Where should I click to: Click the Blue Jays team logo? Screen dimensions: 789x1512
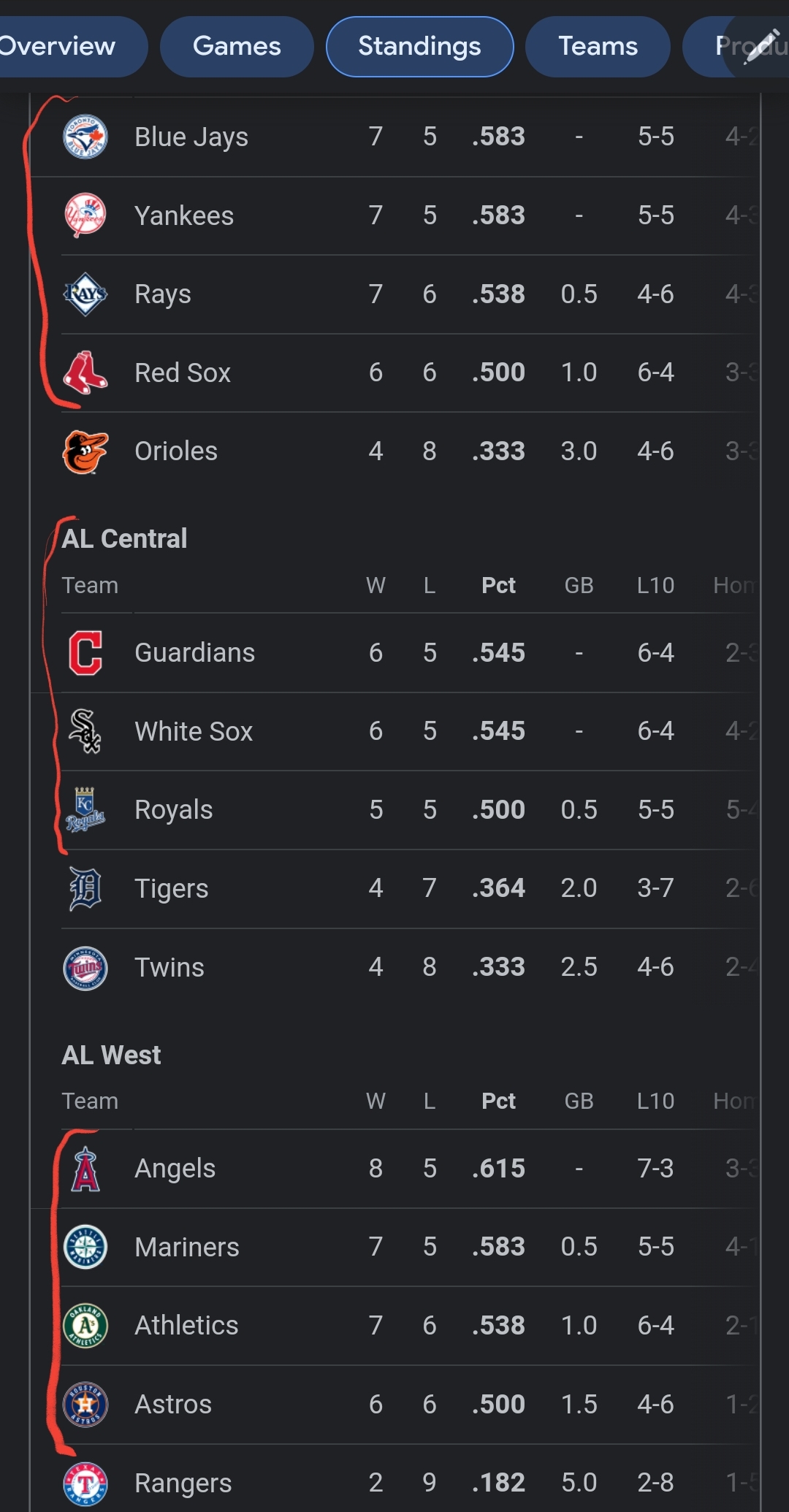pyautogui.click(x=85, y=137)
